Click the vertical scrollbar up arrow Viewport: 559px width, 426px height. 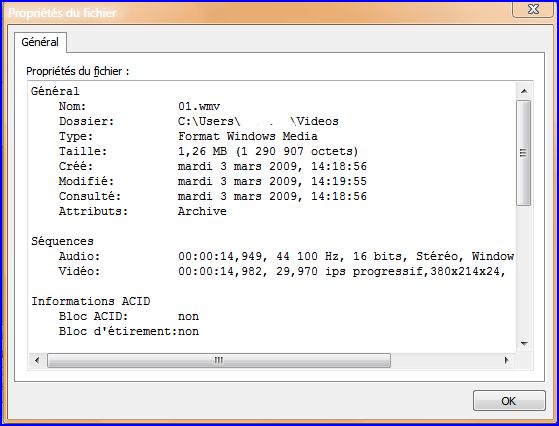point(524,91)
